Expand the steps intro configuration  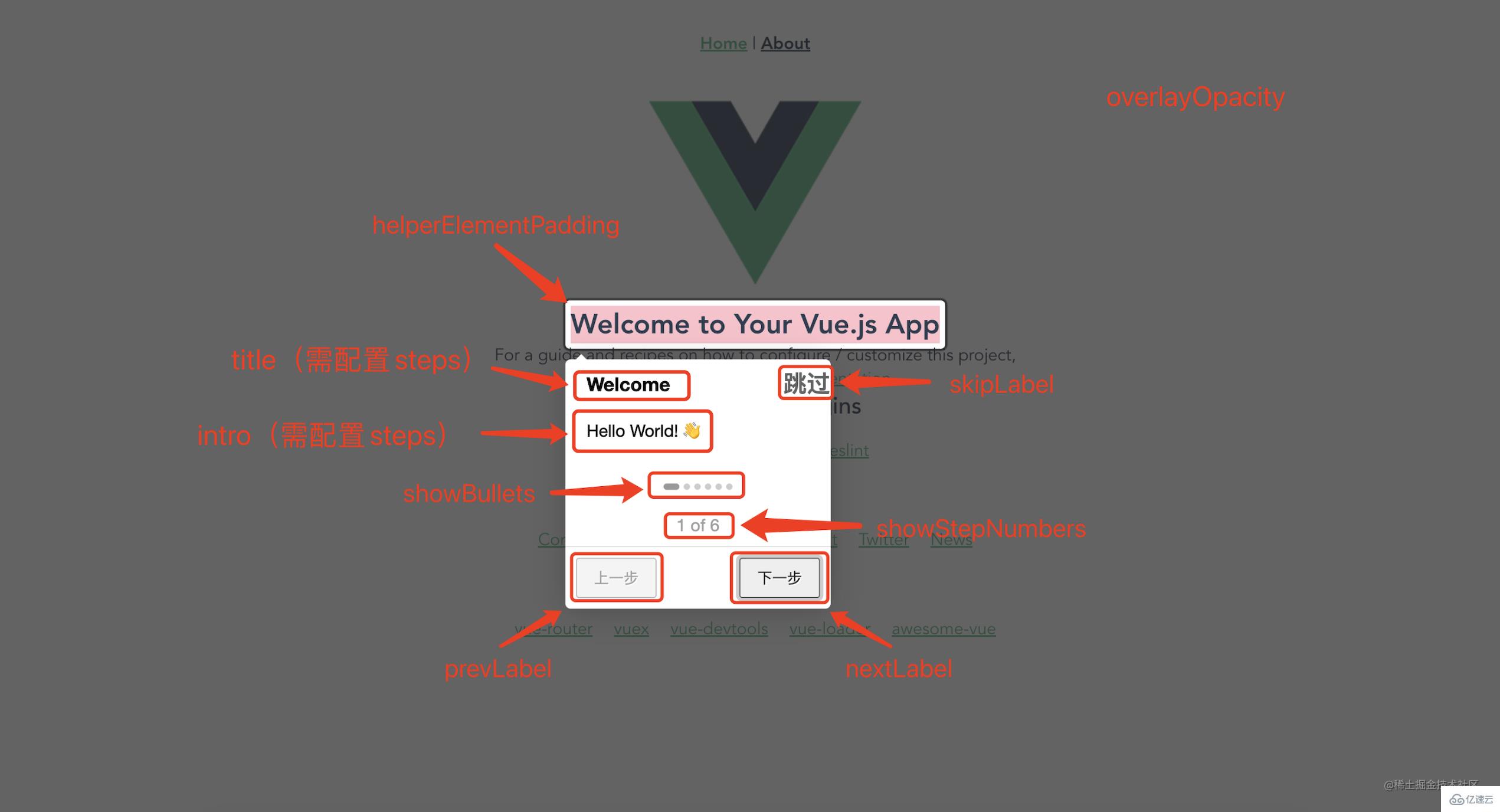(644, 431)
